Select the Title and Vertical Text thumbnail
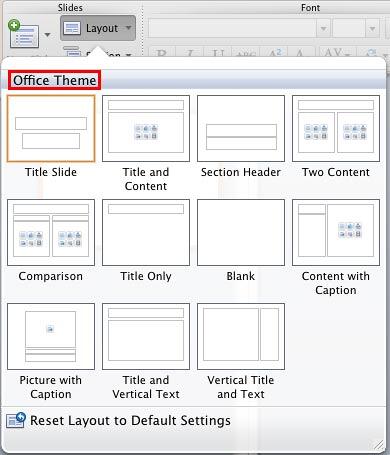 click(x=146, y=336)
